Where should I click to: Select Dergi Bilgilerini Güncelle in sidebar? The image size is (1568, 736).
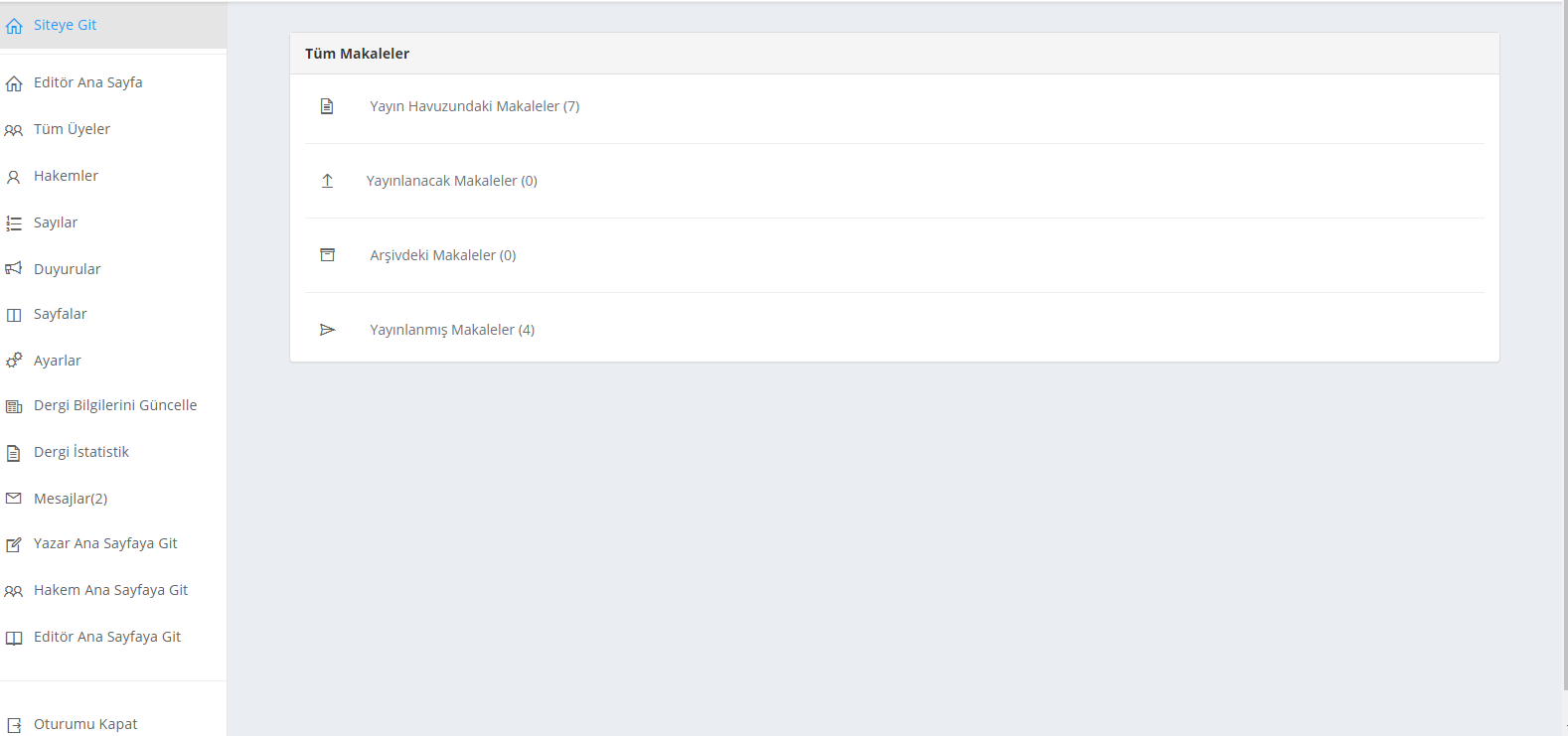coord(115,405)
